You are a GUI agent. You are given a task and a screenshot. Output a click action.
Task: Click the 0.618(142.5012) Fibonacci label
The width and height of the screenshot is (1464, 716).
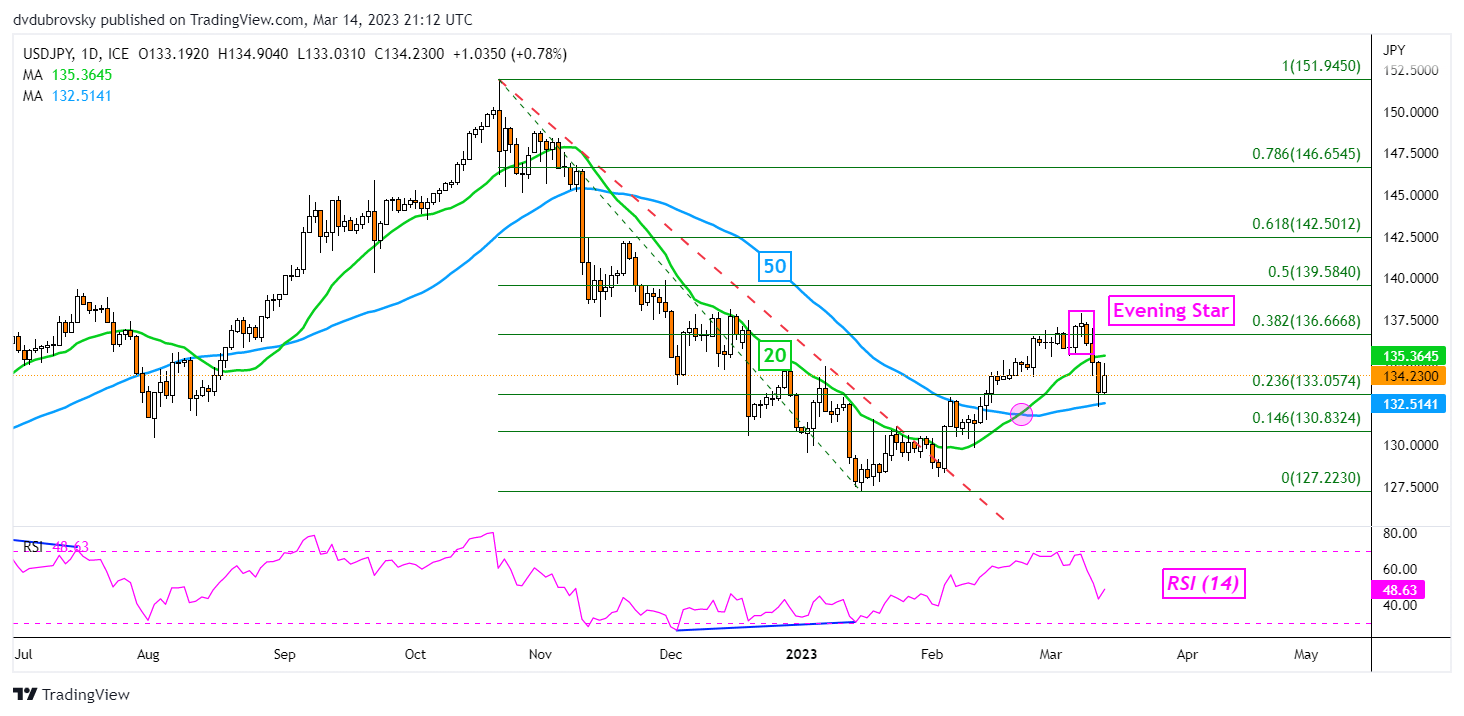pos(1307,224)
